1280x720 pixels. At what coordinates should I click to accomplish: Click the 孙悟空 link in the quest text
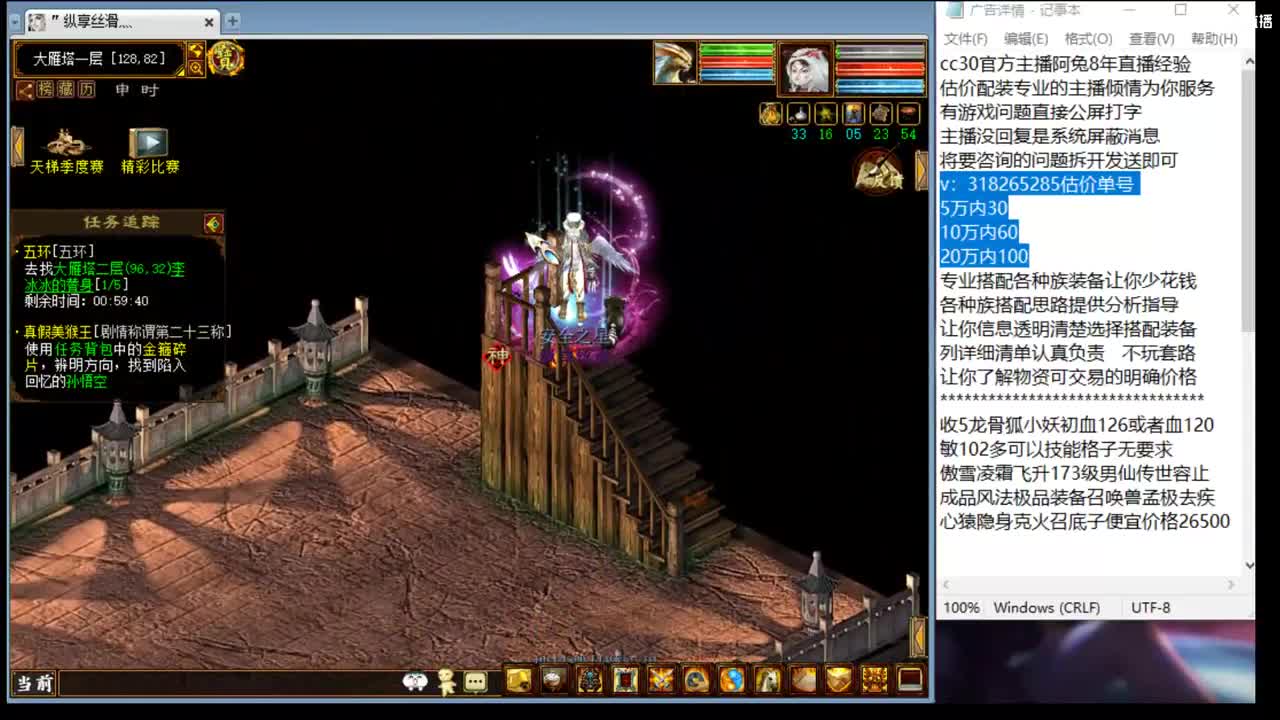coord(87,381)
